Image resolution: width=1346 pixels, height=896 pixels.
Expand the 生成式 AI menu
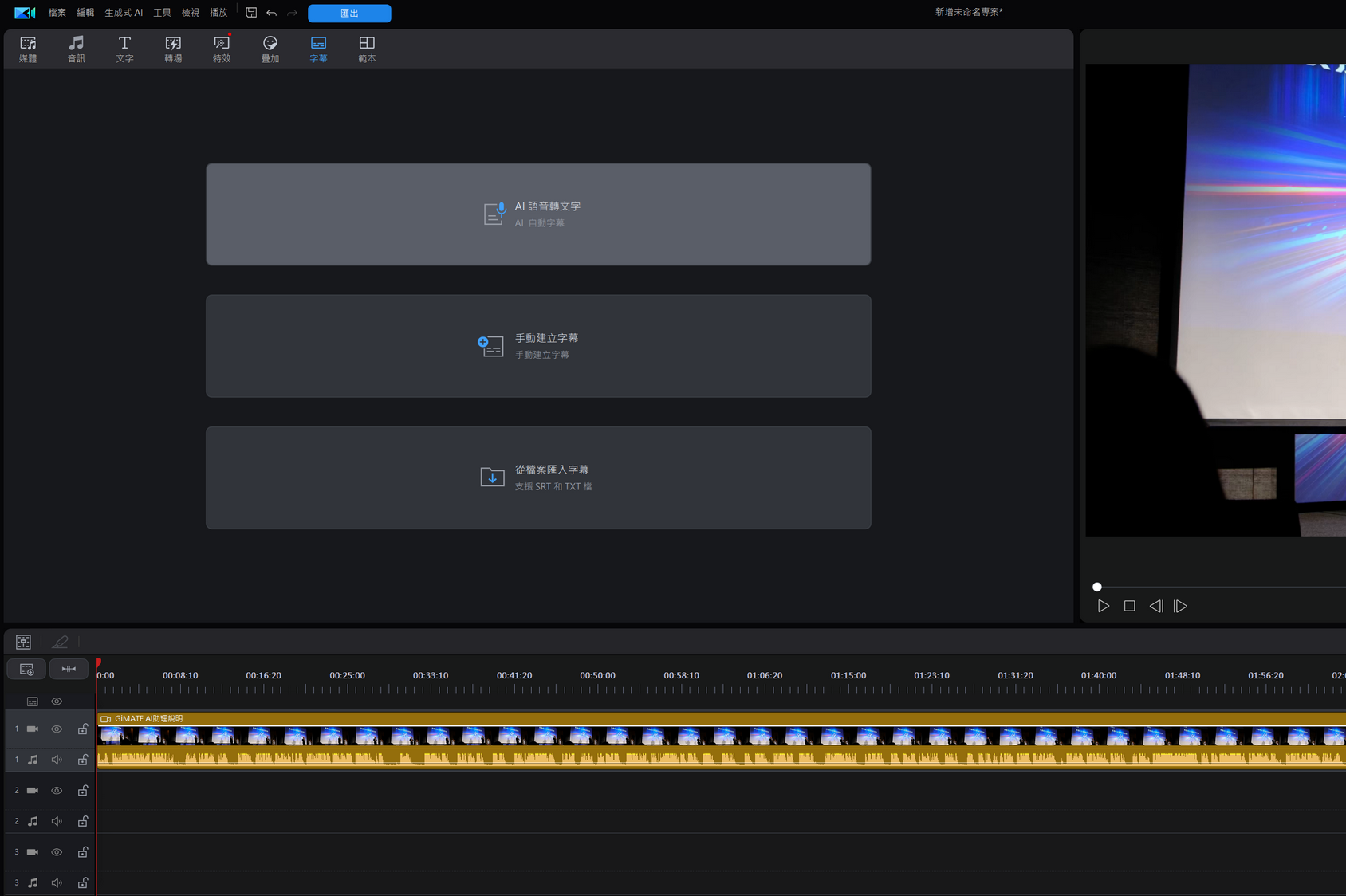click(x=124, y=13)
